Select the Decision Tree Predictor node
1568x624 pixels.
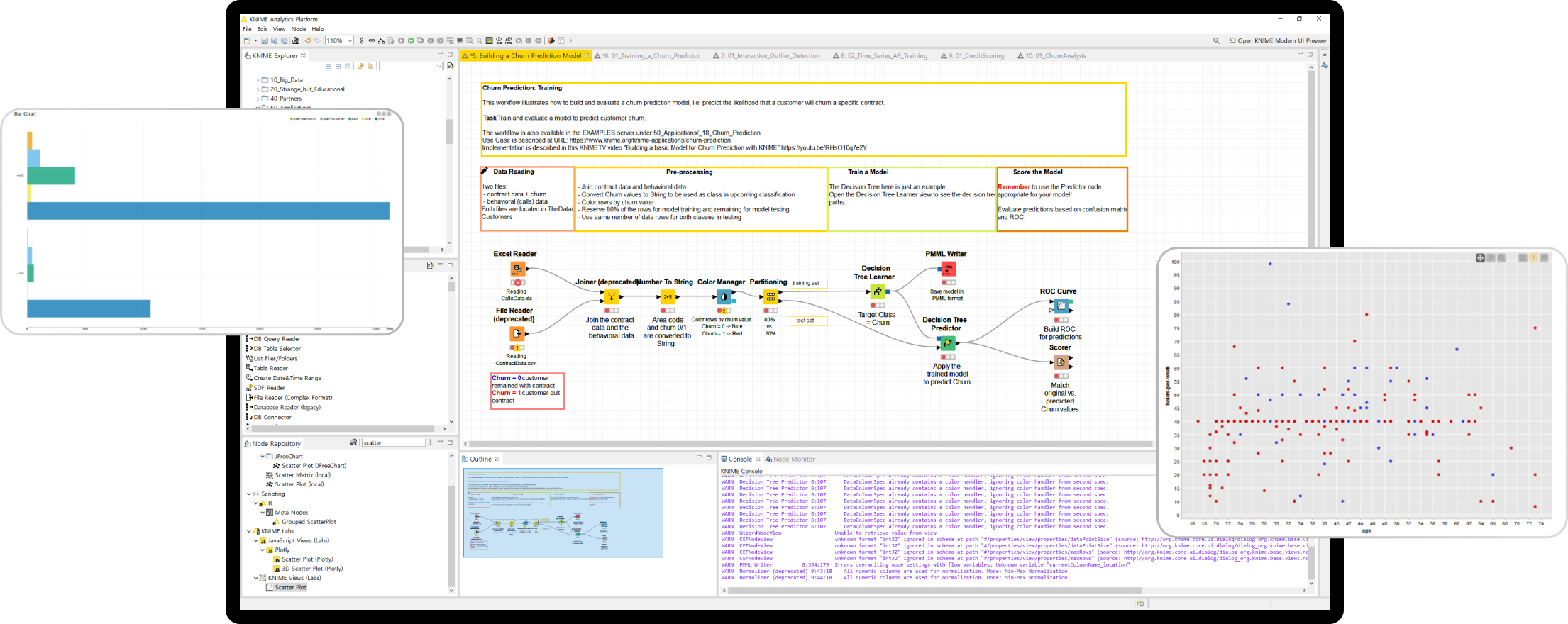[947, 343]
